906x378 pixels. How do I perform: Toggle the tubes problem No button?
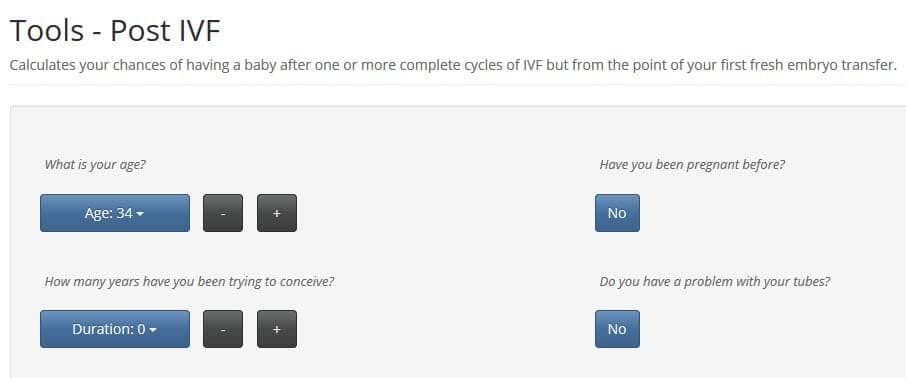[617, 329]
